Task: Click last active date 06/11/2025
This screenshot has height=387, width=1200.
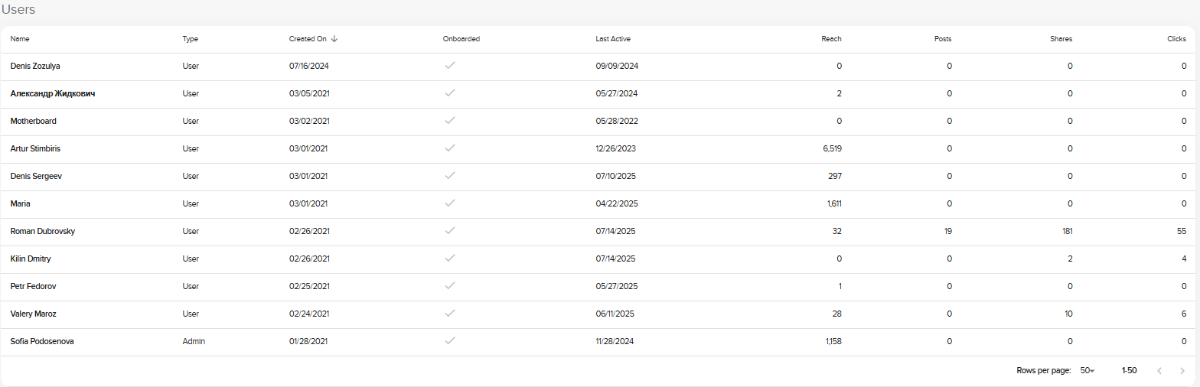Action: click(x=616, y=313)
